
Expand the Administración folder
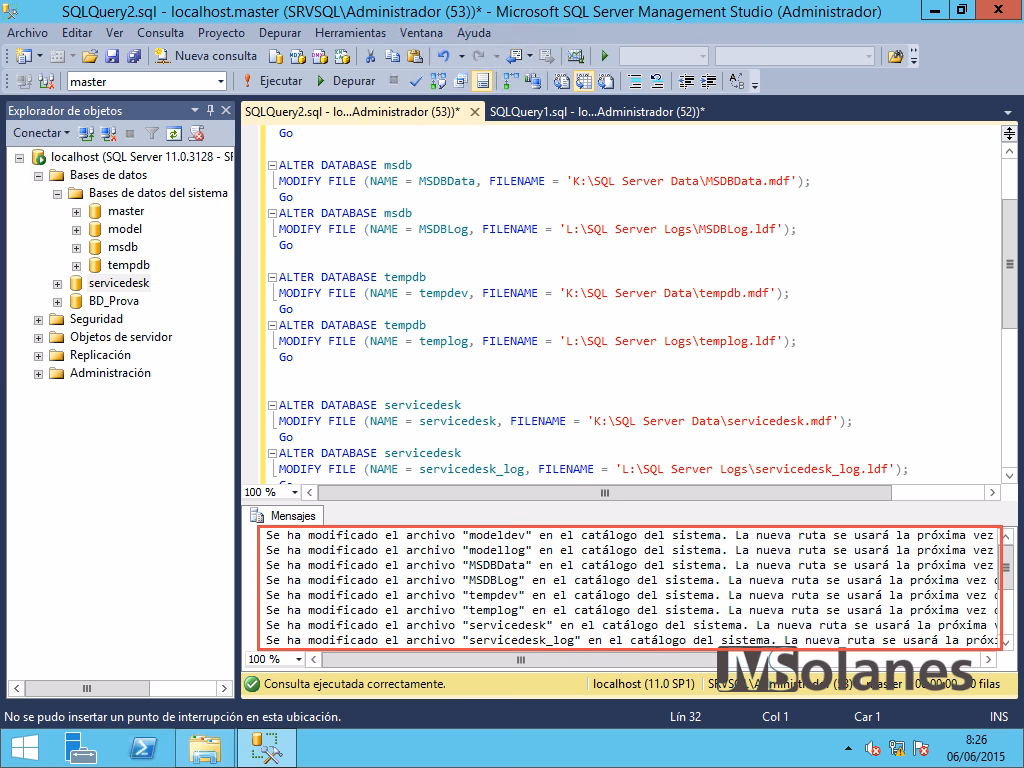tap(39, 374)
